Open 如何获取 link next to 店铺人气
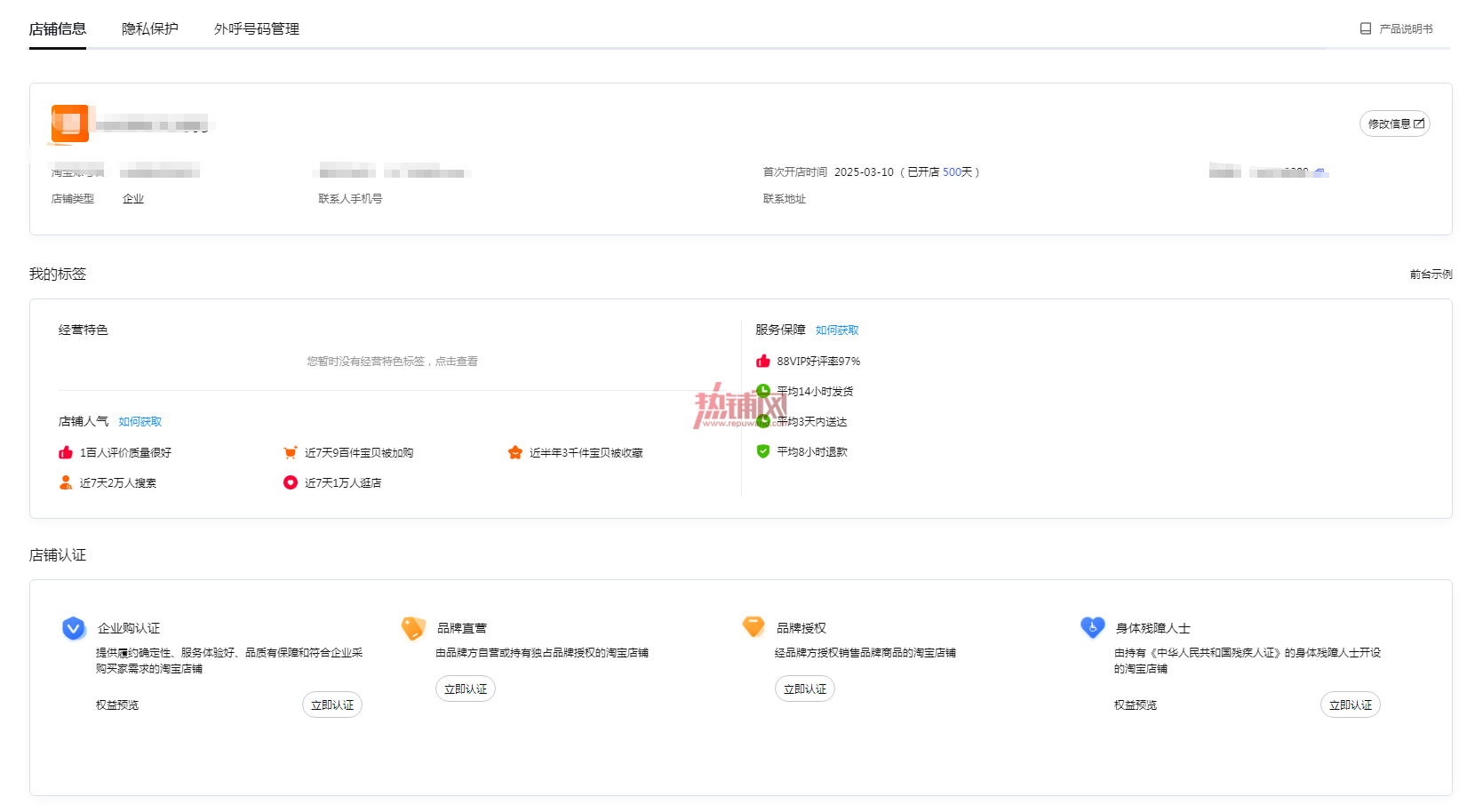1483x812 pixels. point(140,421)
